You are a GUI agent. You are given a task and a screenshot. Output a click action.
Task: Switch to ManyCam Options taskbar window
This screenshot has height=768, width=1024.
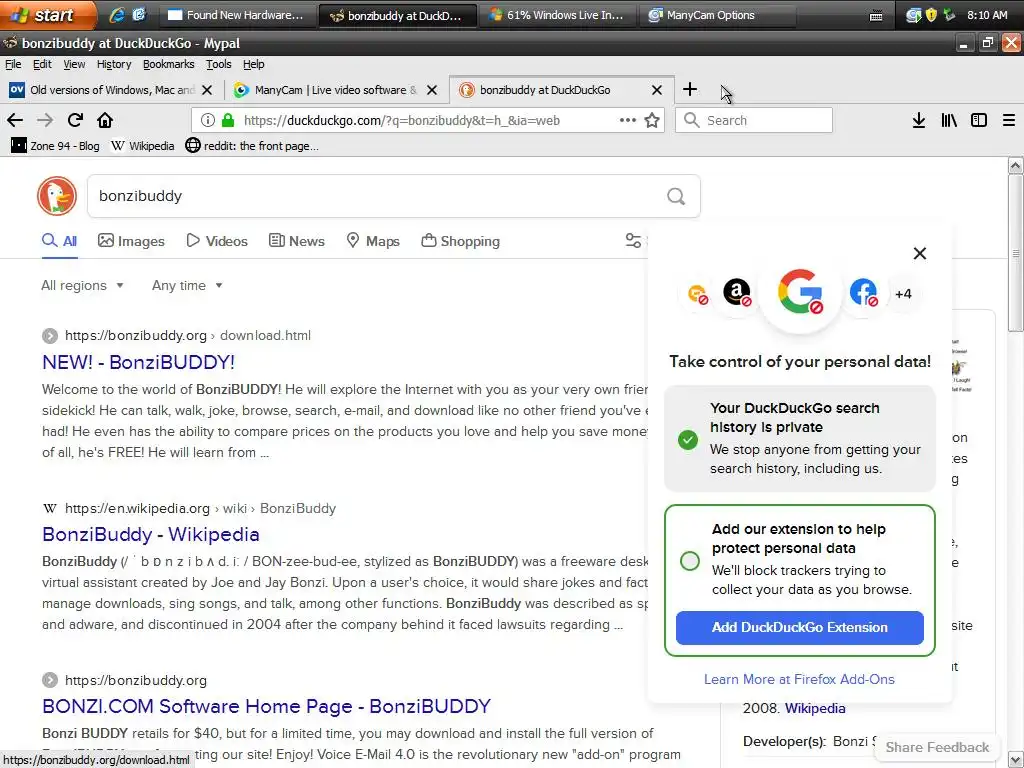coord(718,15)
